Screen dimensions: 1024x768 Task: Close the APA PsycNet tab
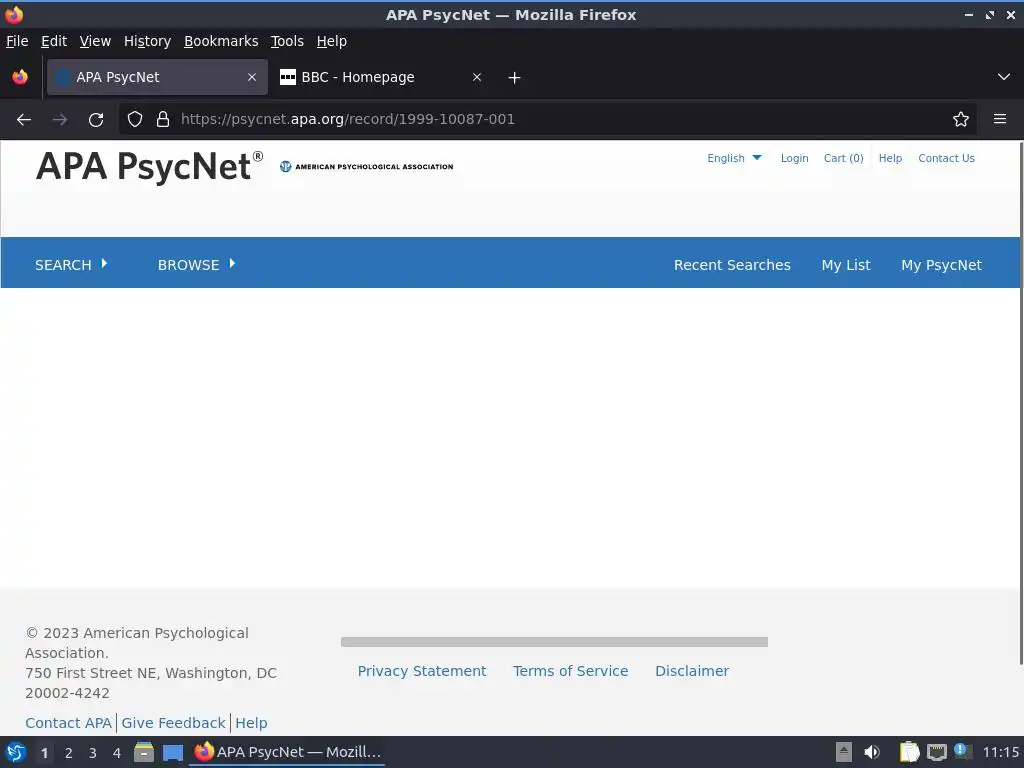(x=251, y=77)
